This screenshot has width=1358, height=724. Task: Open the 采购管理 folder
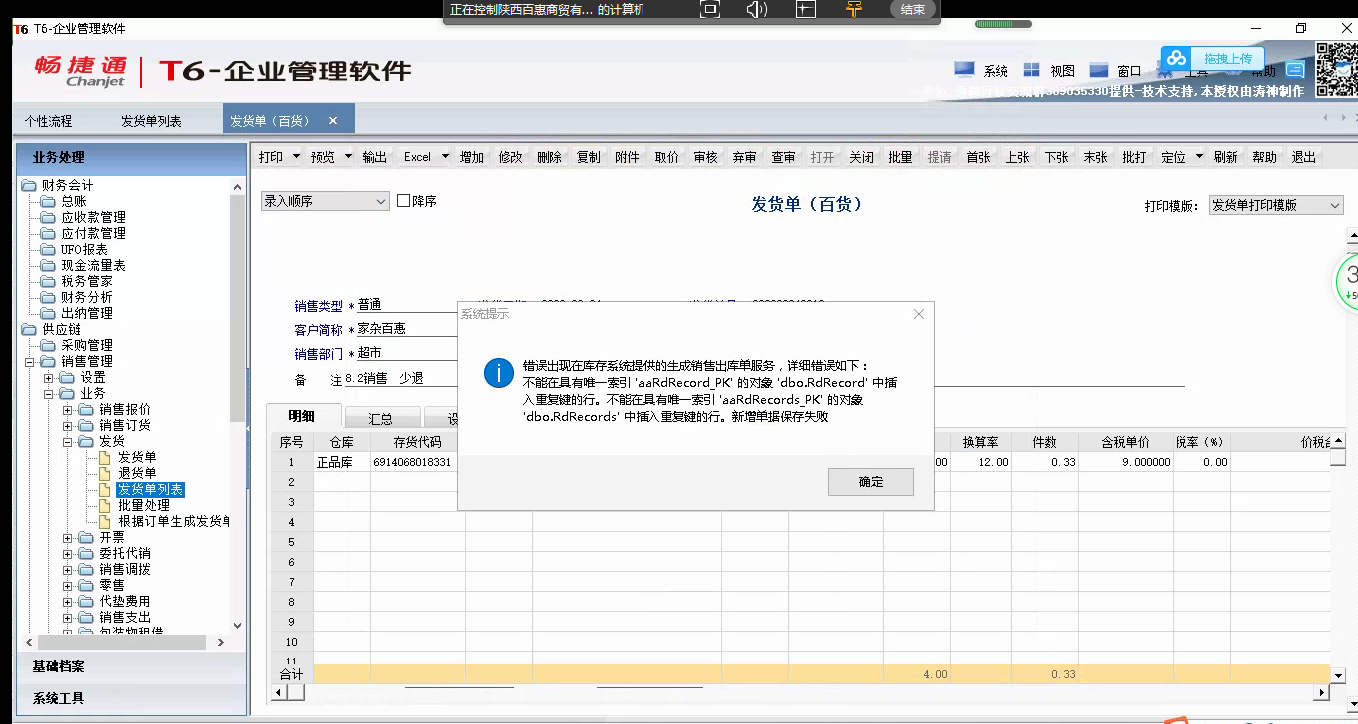click(x=86, y=345)
